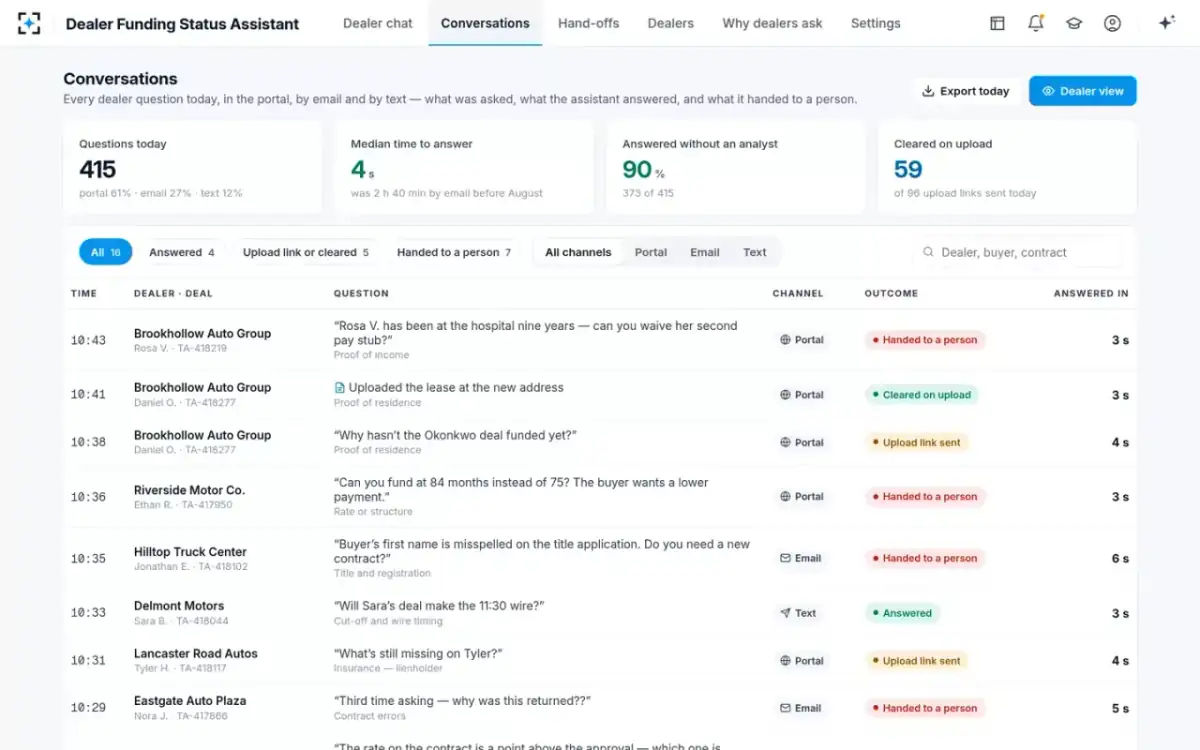Click the Median time to answer card
1200x750 pixels.
[x=464, y=167]
